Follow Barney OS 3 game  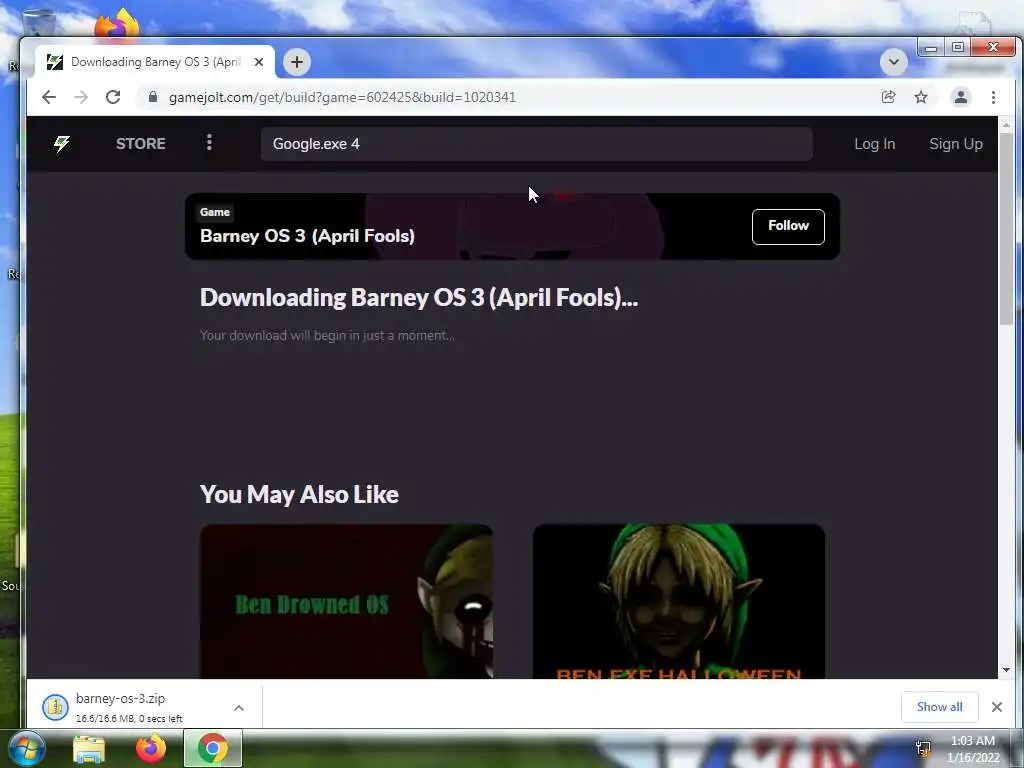[x=788, y=227]
